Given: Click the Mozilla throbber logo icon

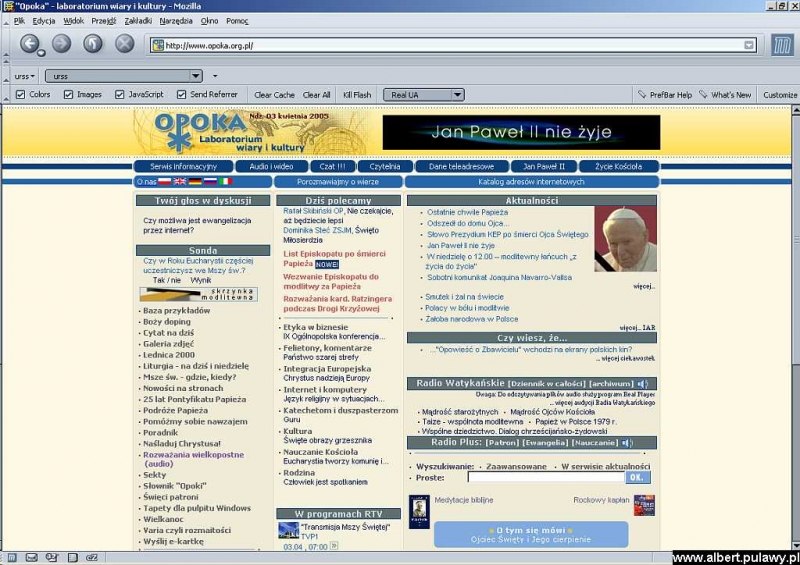Looking at the screenshot, I should coord(782,45).
